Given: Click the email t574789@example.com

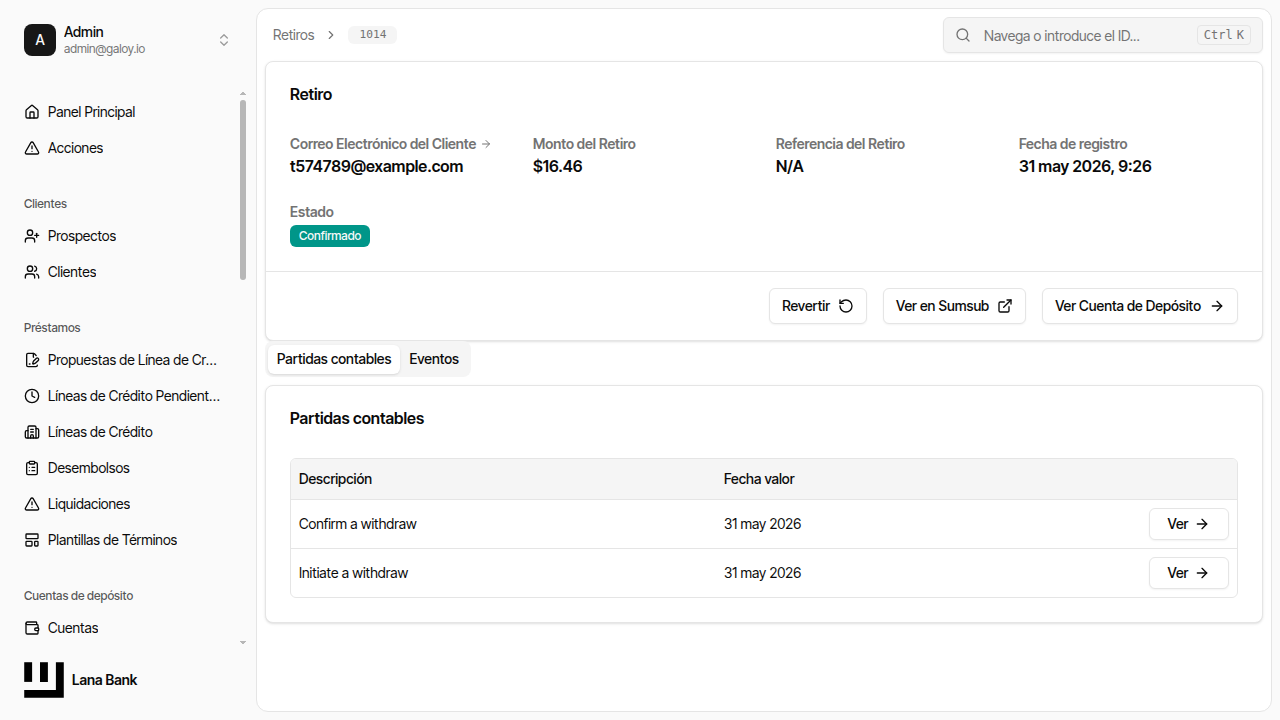Looking at the screenshot, I should pos(377,166).
